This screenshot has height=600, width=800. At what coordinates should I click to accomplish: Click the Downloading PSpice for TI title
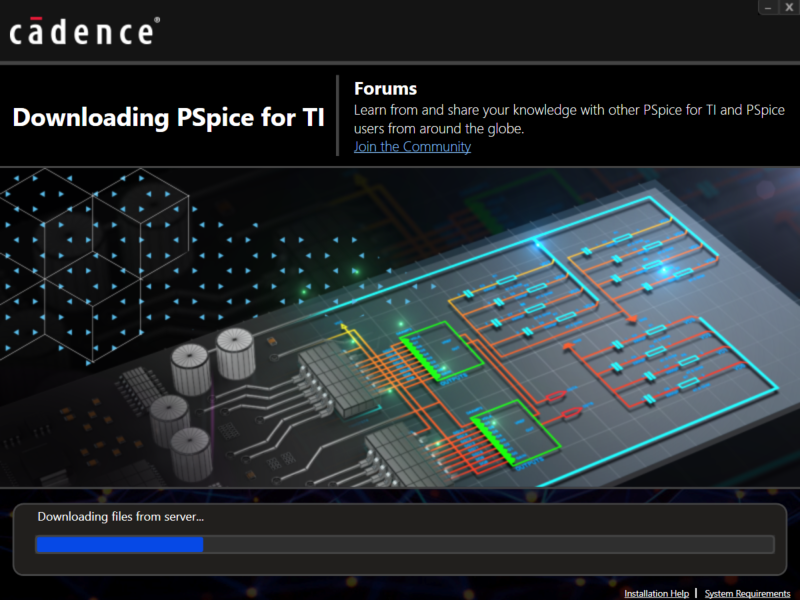(168, 117)
